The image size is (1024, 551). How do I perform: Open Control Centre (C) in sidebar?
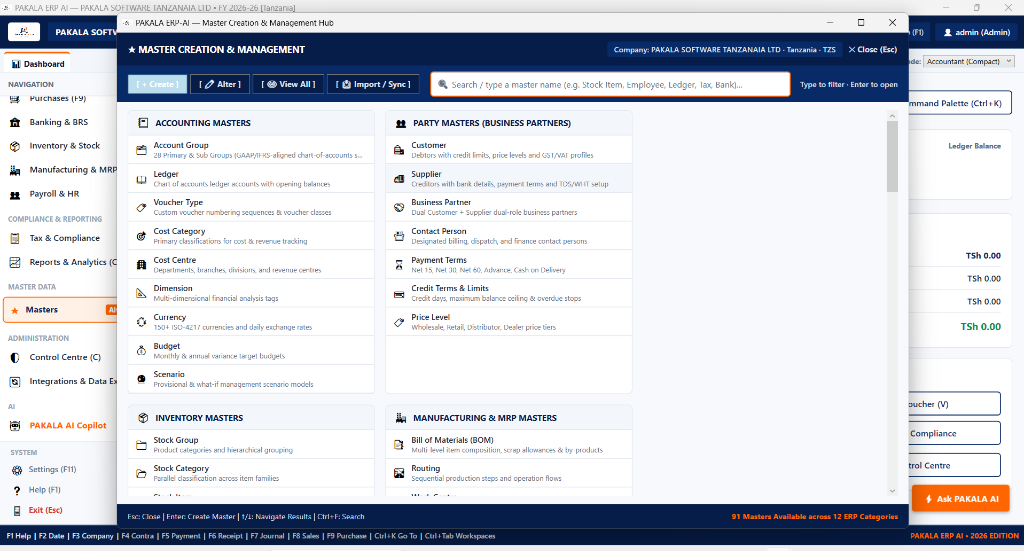(64, 357)
